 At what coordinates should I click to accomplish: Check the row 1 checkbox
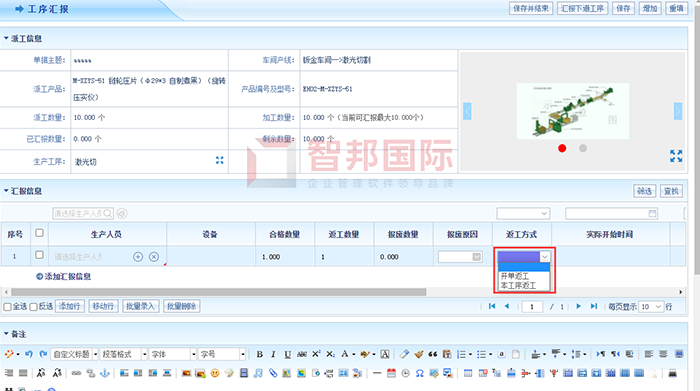(39, 255)
